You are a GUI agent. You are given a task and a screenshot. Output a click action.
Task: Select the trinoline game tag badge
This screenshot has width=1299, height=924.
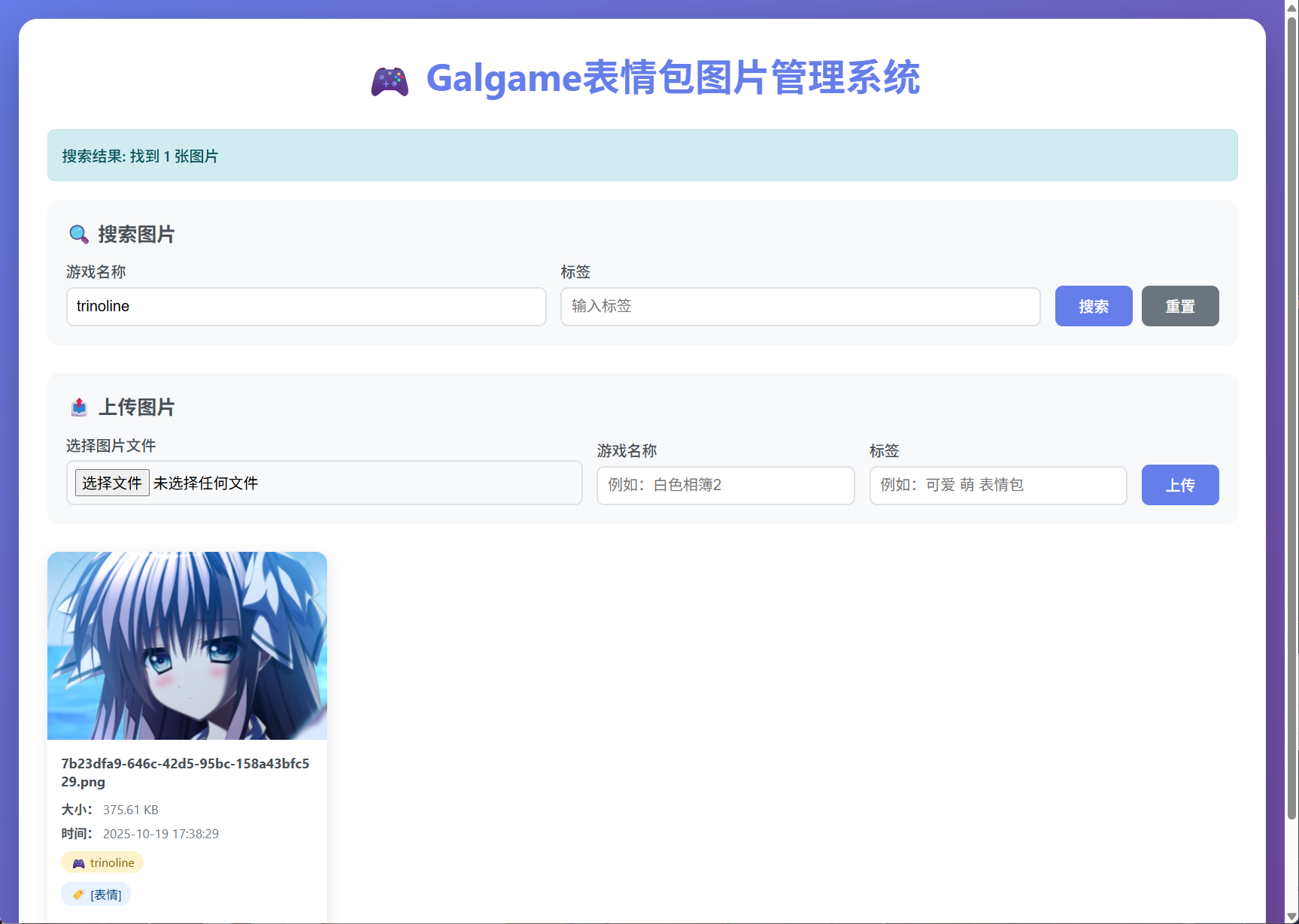[x=102, y=863]
